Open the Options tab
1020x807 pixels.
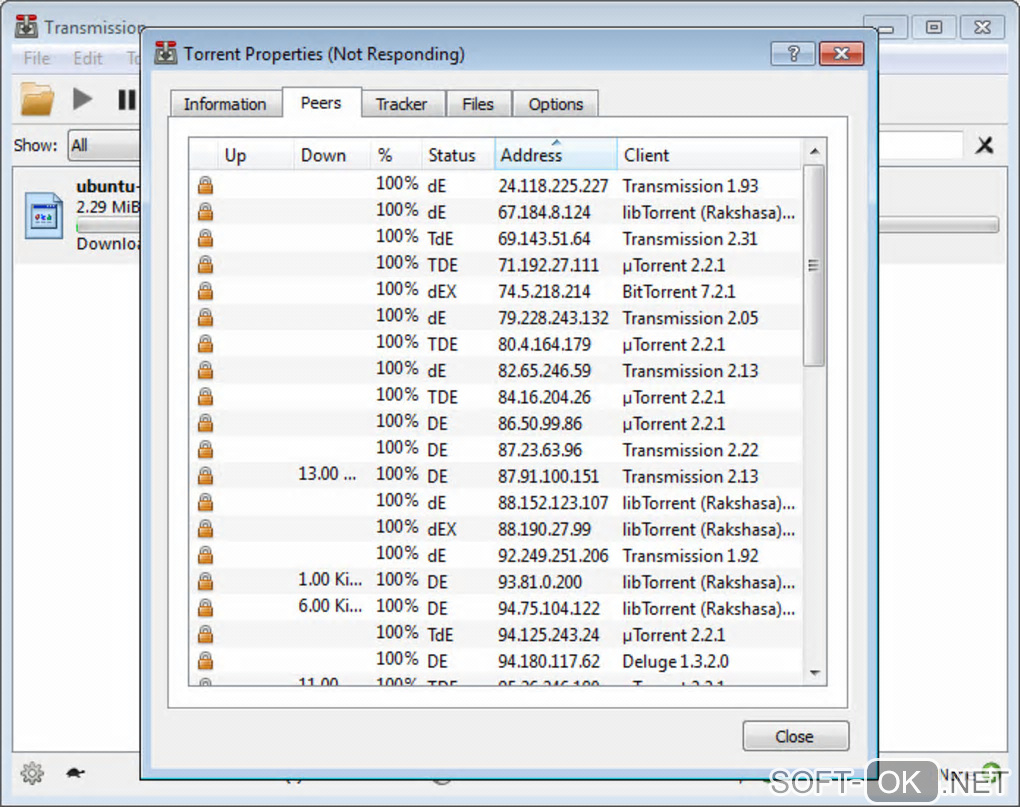556,104
